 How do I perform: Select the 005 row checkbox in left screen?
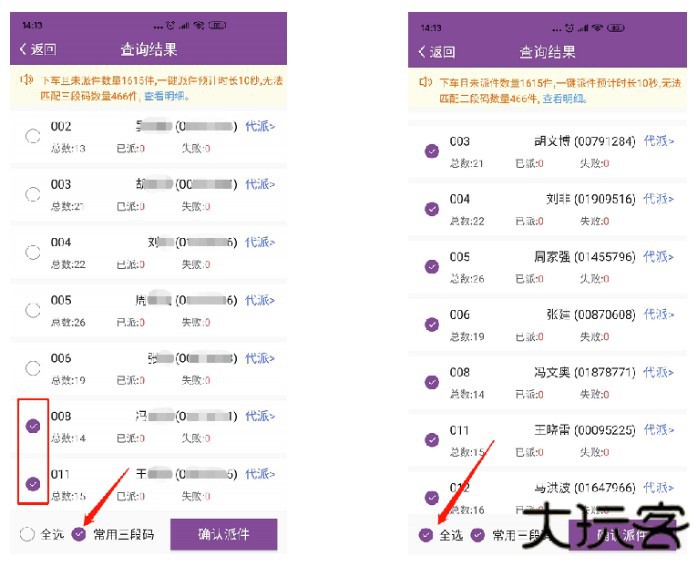tap(33, 310)
